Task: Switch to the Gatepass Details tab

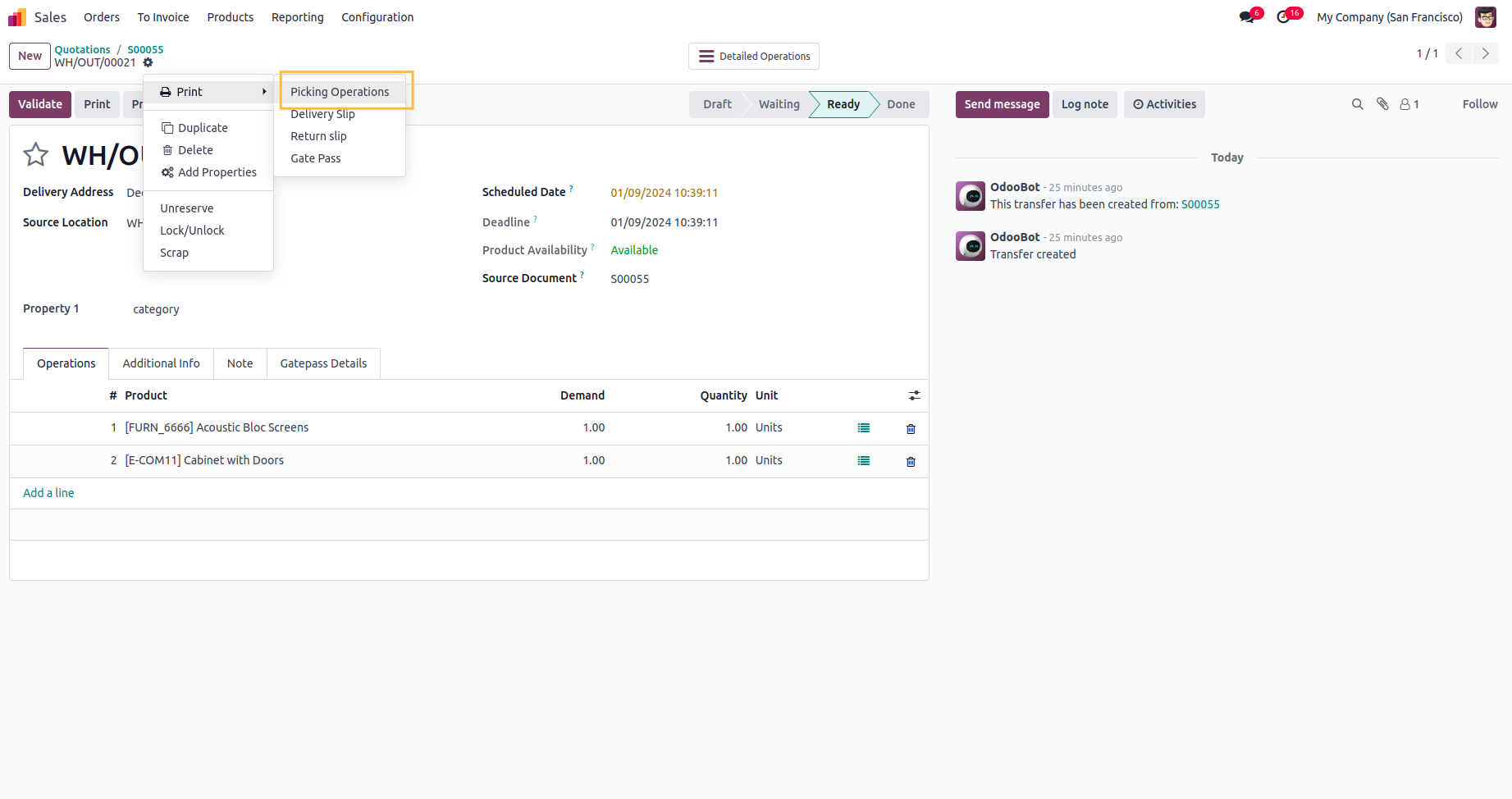Action: pyautogui.click(x=323, y=363)
